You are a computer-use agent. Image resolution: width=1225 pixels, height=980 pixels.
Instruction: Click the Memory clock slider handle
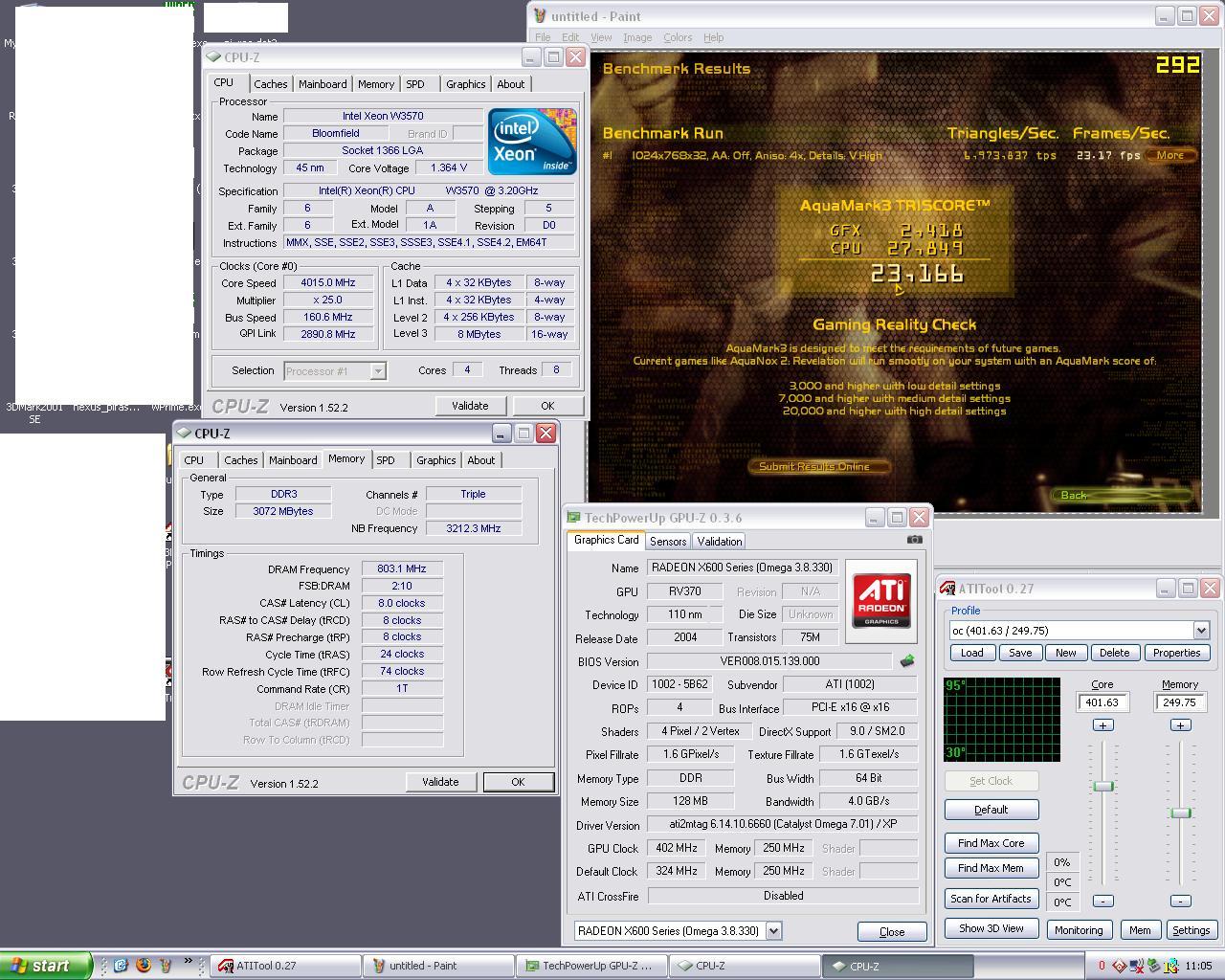pyautogui.click(x=1181, y=813)
